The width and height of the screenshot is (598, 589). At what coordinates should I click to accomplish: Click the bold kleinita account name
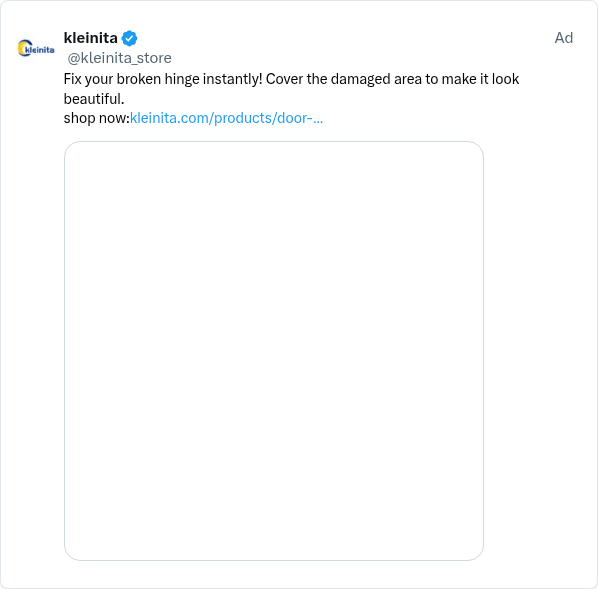90,38
